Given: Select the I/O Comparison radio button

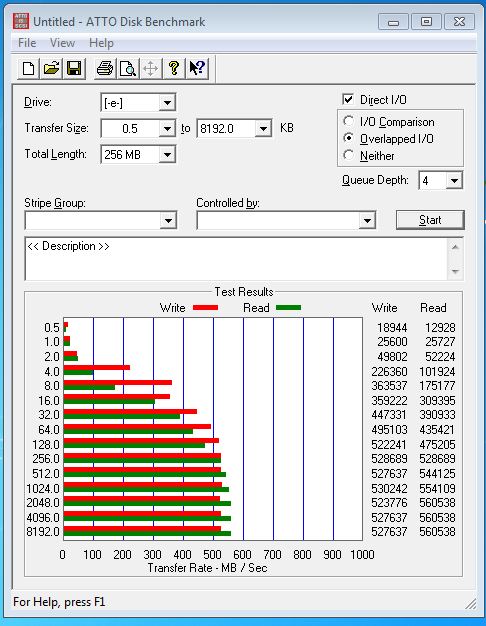Looking at the screenshot, I should [348, 121].
